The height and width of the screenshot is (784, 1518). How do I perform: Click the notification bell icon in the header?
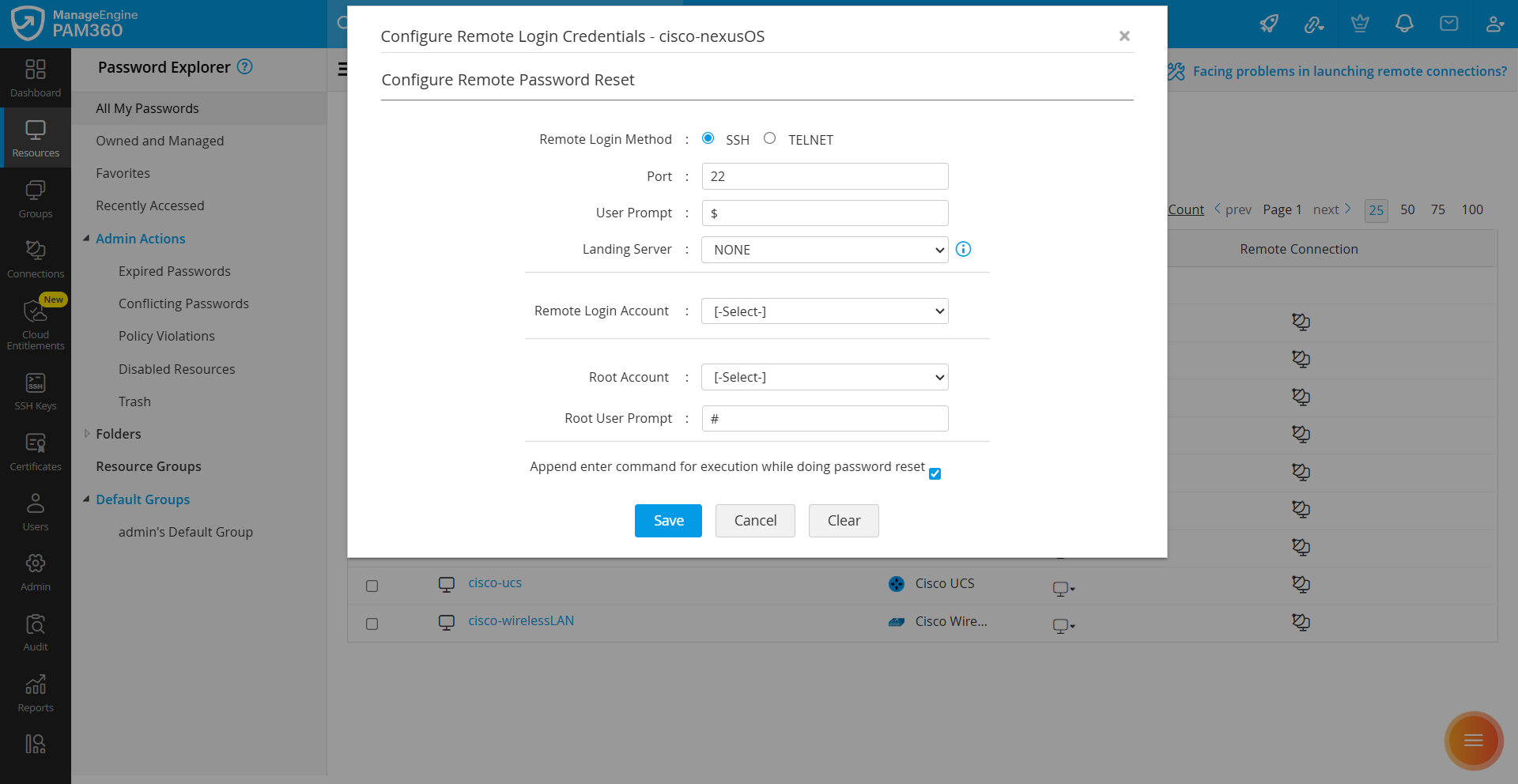tap(1404, 24)
